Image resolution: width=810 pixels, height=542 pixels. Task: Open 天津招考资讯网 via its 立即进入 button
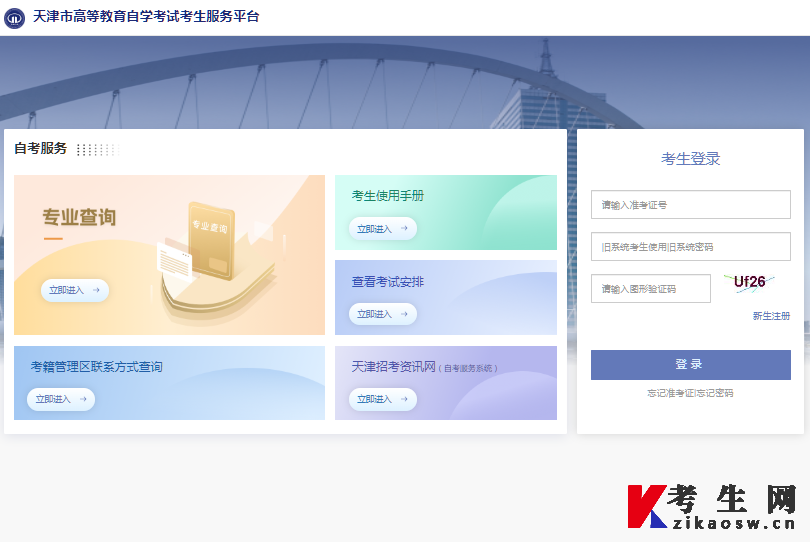382,399
